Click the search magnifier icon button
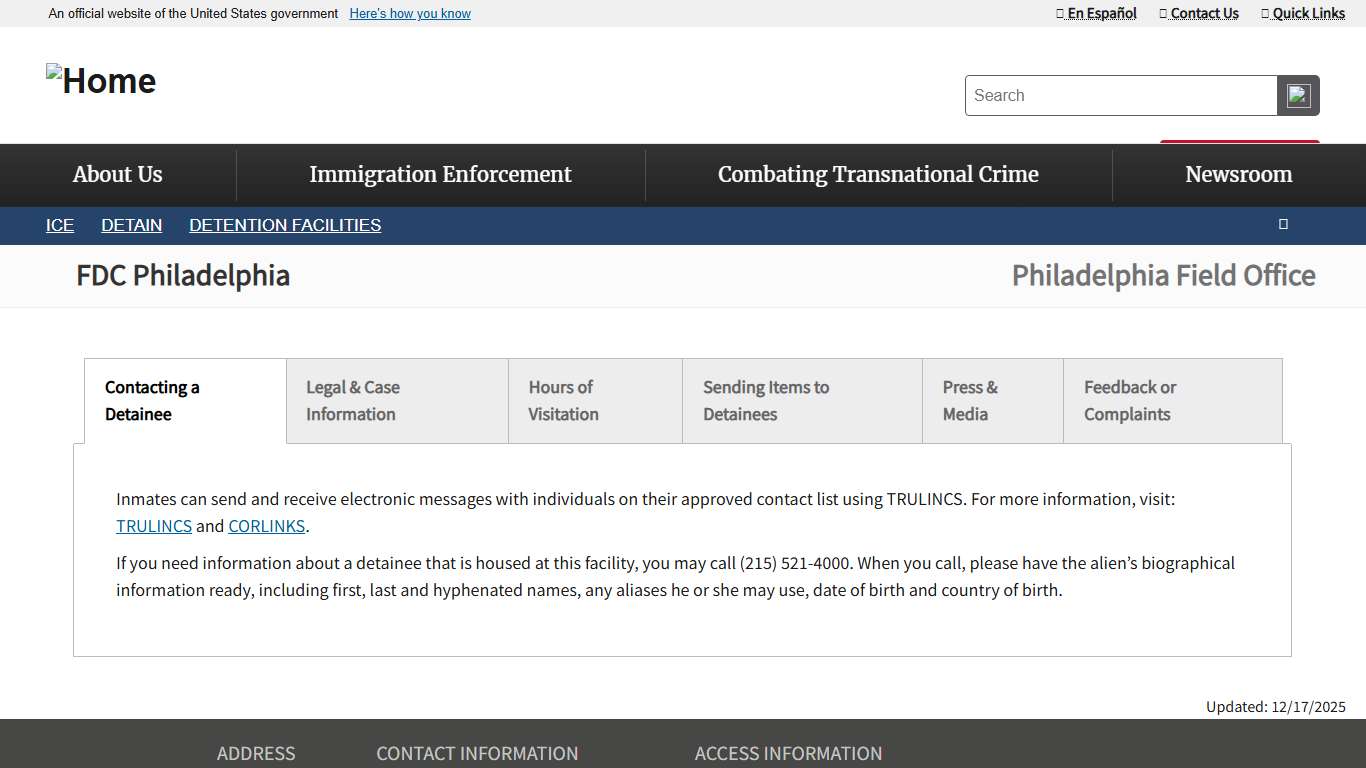The image size is (1366, 768). 1298,96
